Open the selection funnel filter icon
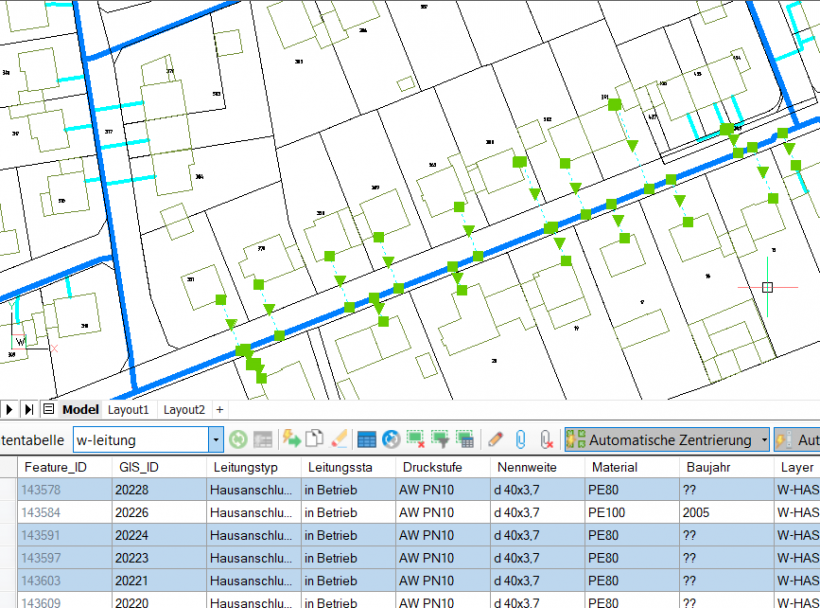 point(440,439)
